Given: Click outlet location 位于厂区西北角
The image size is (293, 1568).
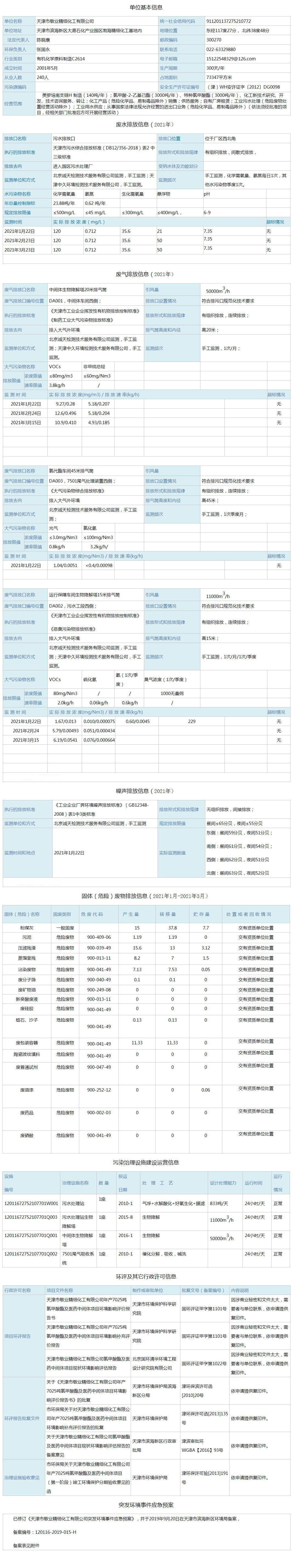Looking at the screenshot, I should pos(220,138).
